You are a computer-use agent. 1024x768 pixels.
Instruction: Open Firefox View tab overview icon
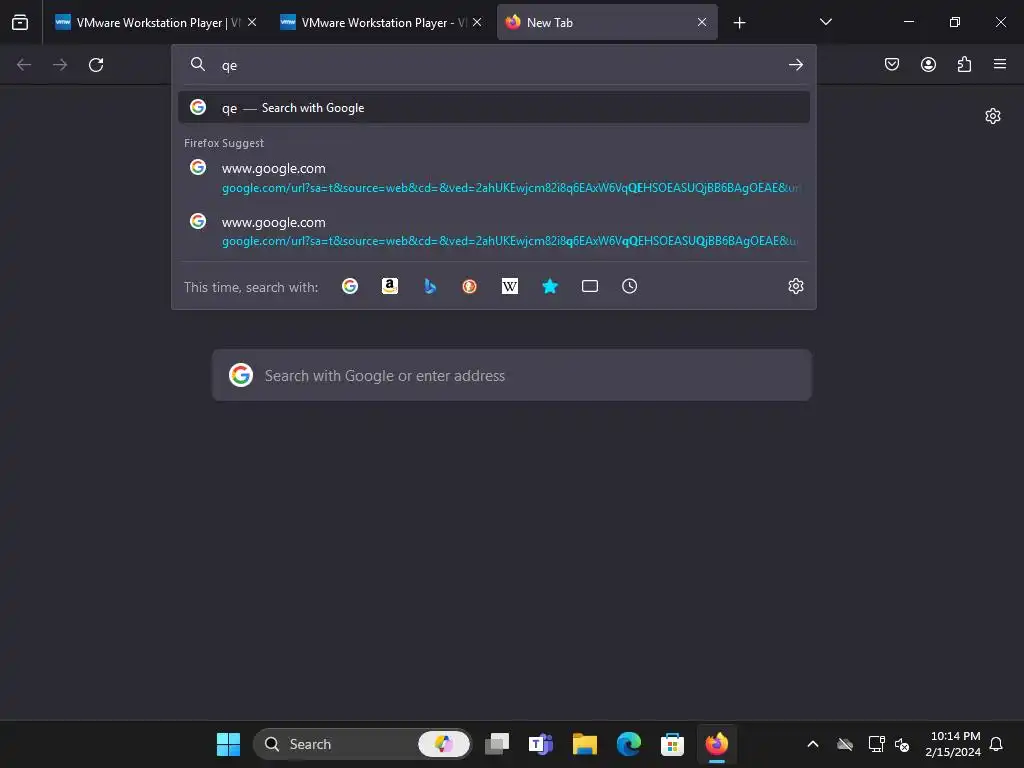[x=20, y=22]
